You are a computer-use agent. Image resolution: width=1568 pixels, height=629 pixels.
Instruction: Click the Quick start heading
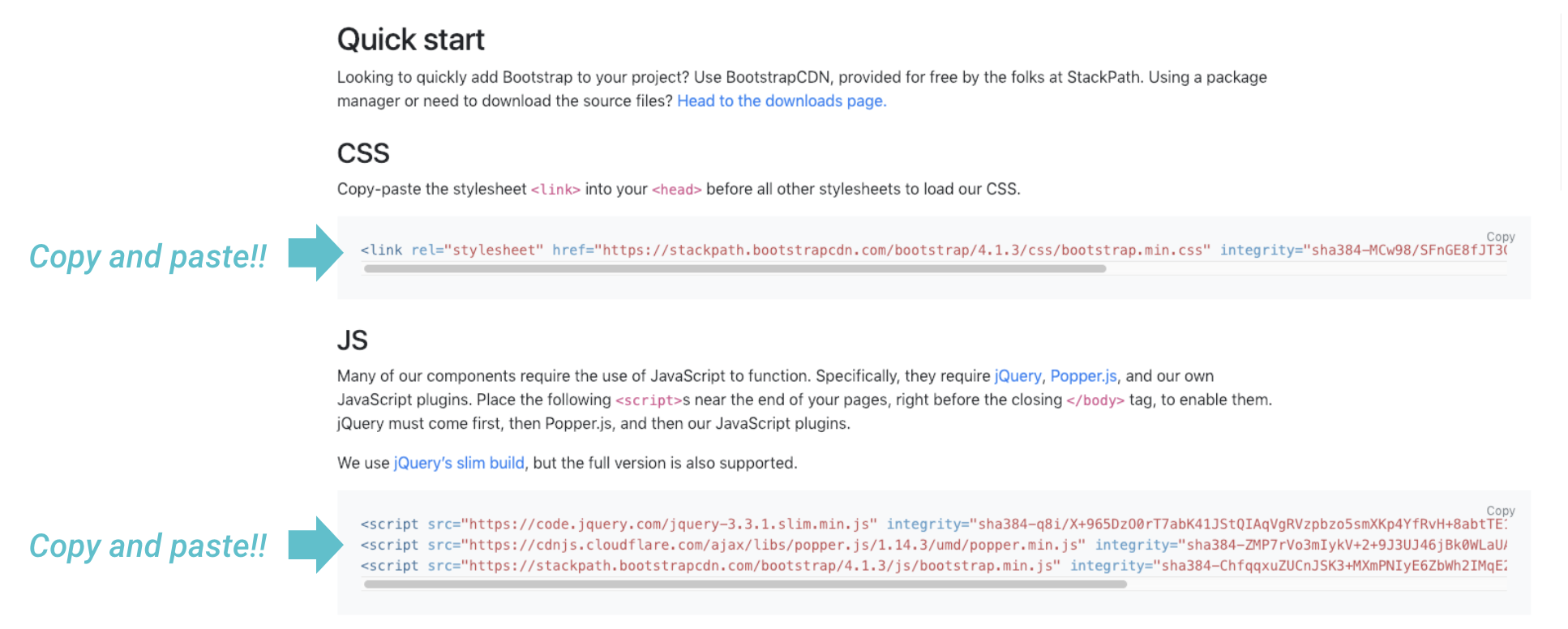coord(410,40)
